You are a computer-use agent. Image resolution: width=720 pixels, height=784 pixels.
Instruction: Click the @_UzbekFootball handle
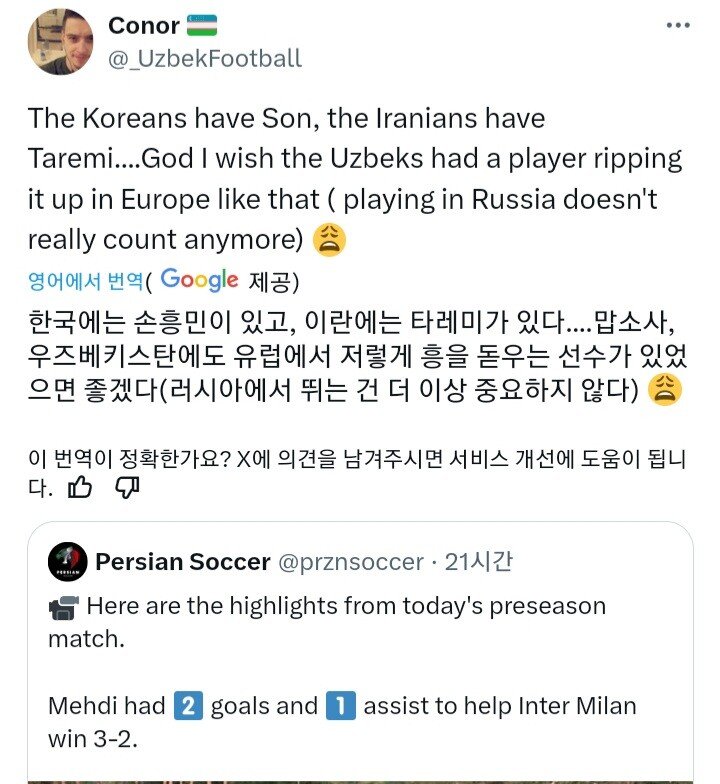tap(204, 58)
